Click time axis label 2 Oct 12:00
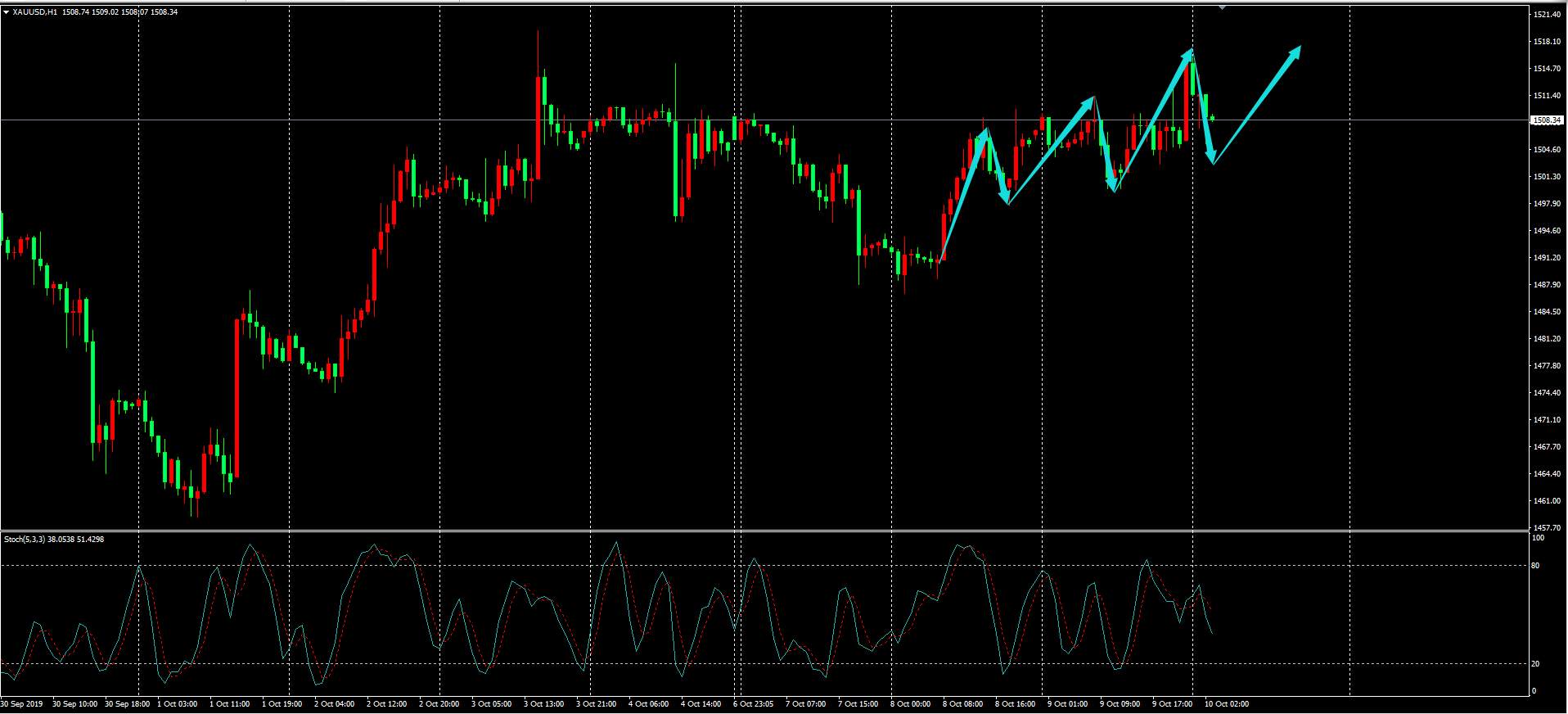Screen dimensions: 1568x714 (x=387, y=704)
